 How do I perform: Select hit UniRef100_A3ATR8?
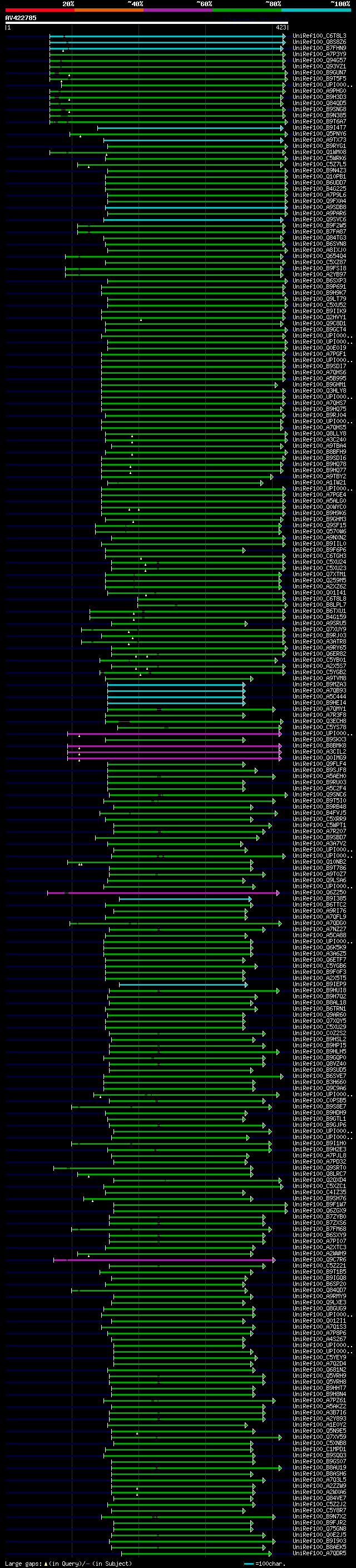319,641
